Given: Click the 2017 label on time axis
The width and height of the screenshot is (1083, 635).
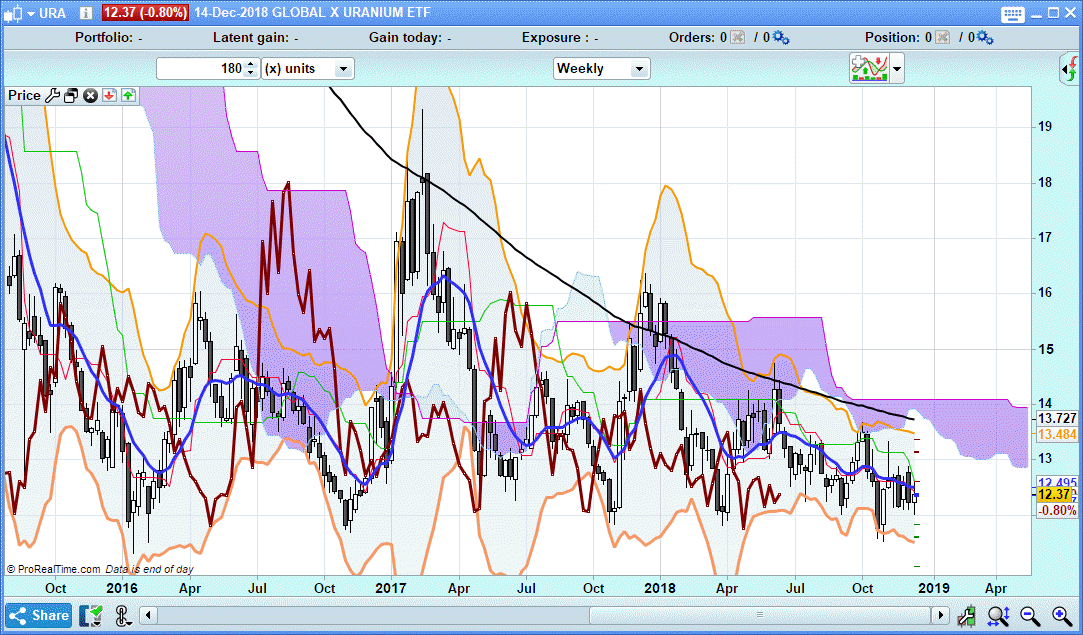Looking at the screenshot, I should pyautogui.click(x=391, y=588).
